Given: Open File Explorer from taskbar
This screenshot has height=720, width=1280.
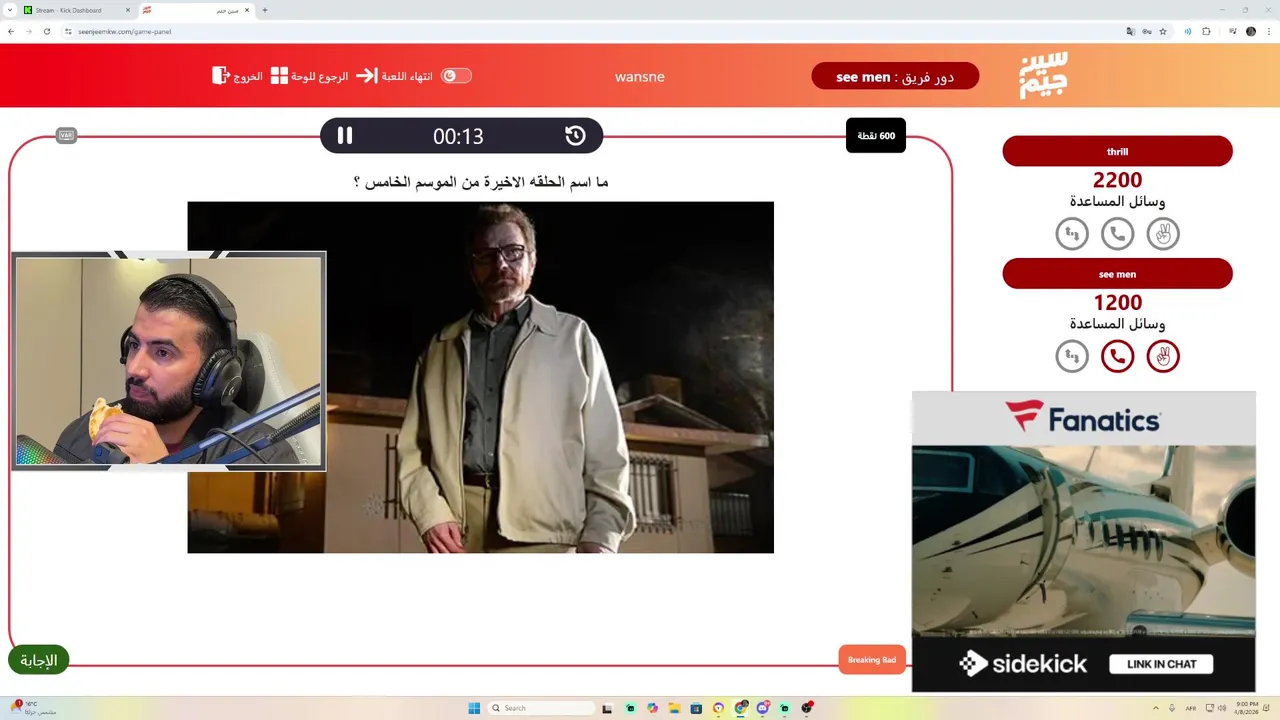Looking at the screenshot, I should pos(674,708).
